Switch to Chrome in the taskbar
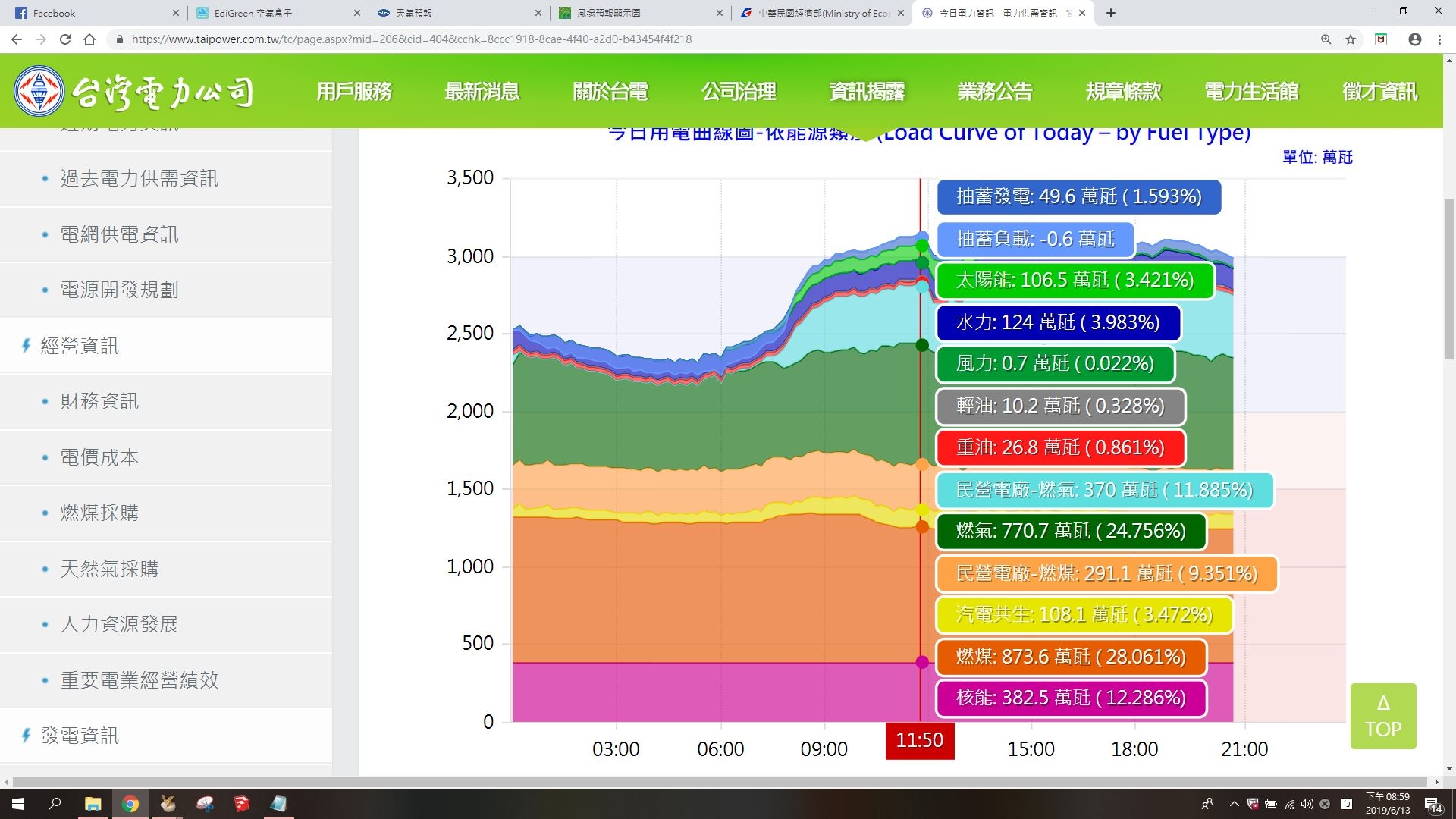1456x819 pixels. 130,804
